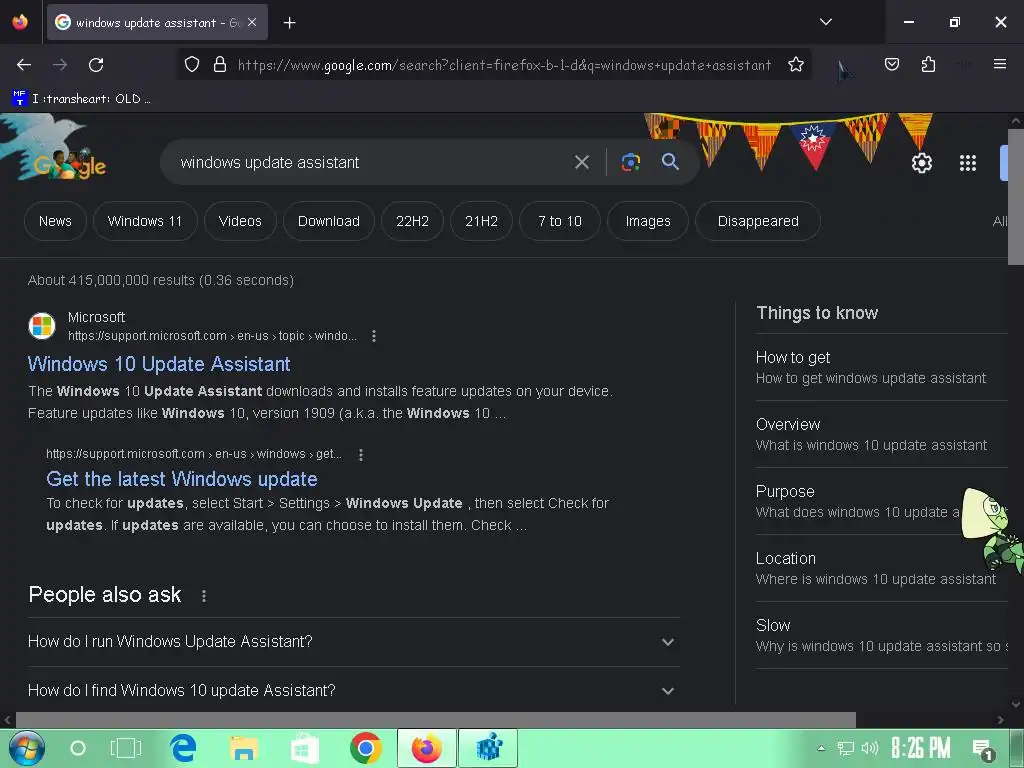
Task: Select the Windows 11 filter chip
Action: pos(145,221)
